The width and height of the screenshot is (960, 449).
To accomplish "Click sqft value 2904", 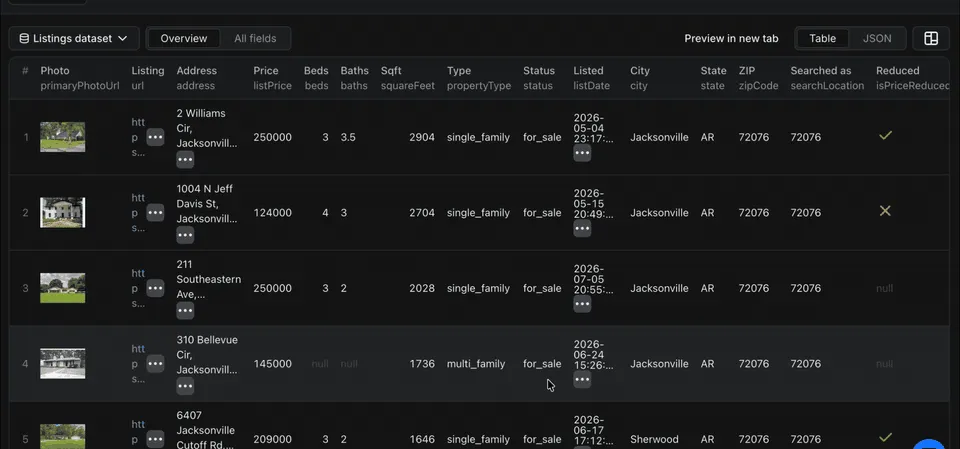I will pyautogui.click(x=422, y=137).
